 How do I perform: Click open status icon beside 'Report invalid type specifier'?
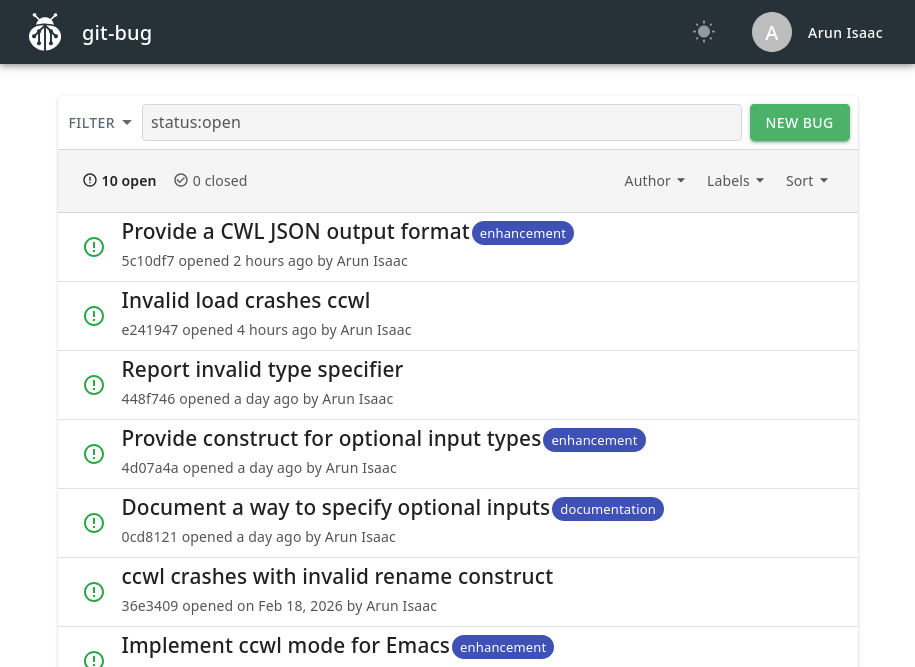point(94,385)
